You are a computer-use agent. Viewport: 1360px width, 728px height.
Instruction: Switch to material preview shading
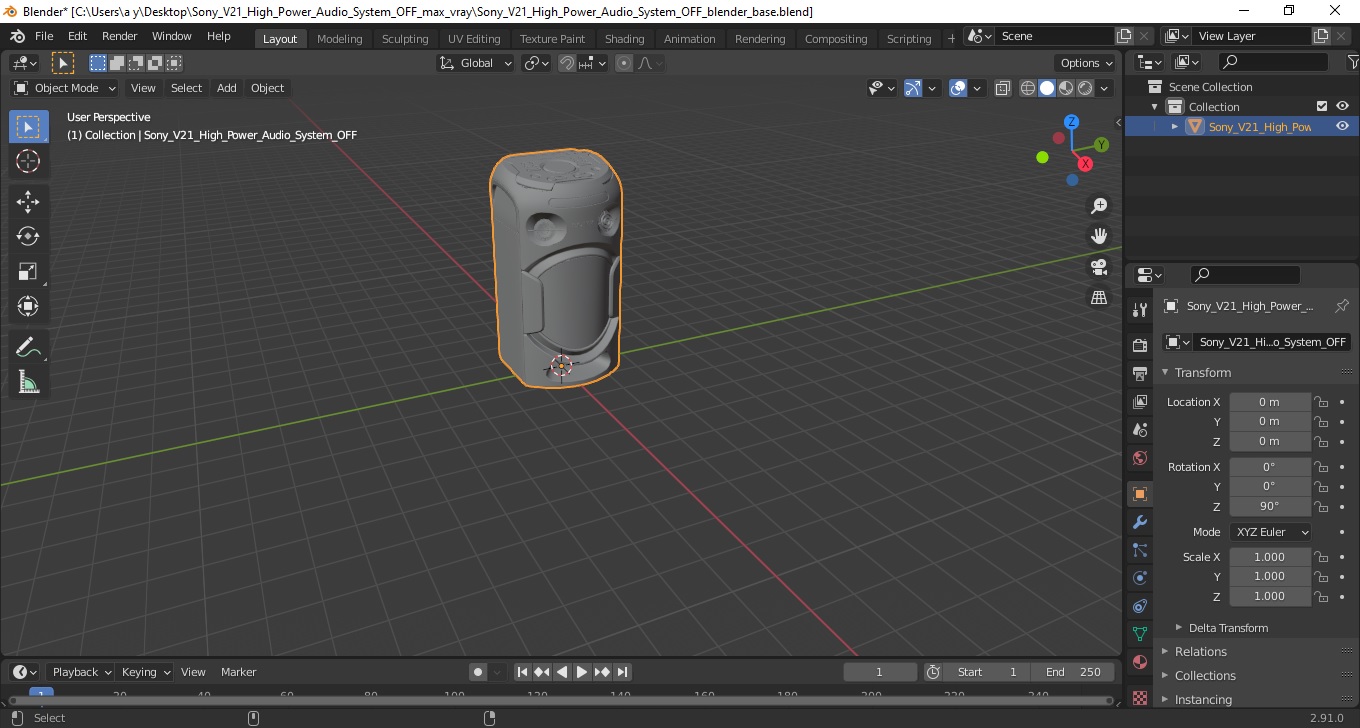pyautogui.click(x=1066, y=88)
